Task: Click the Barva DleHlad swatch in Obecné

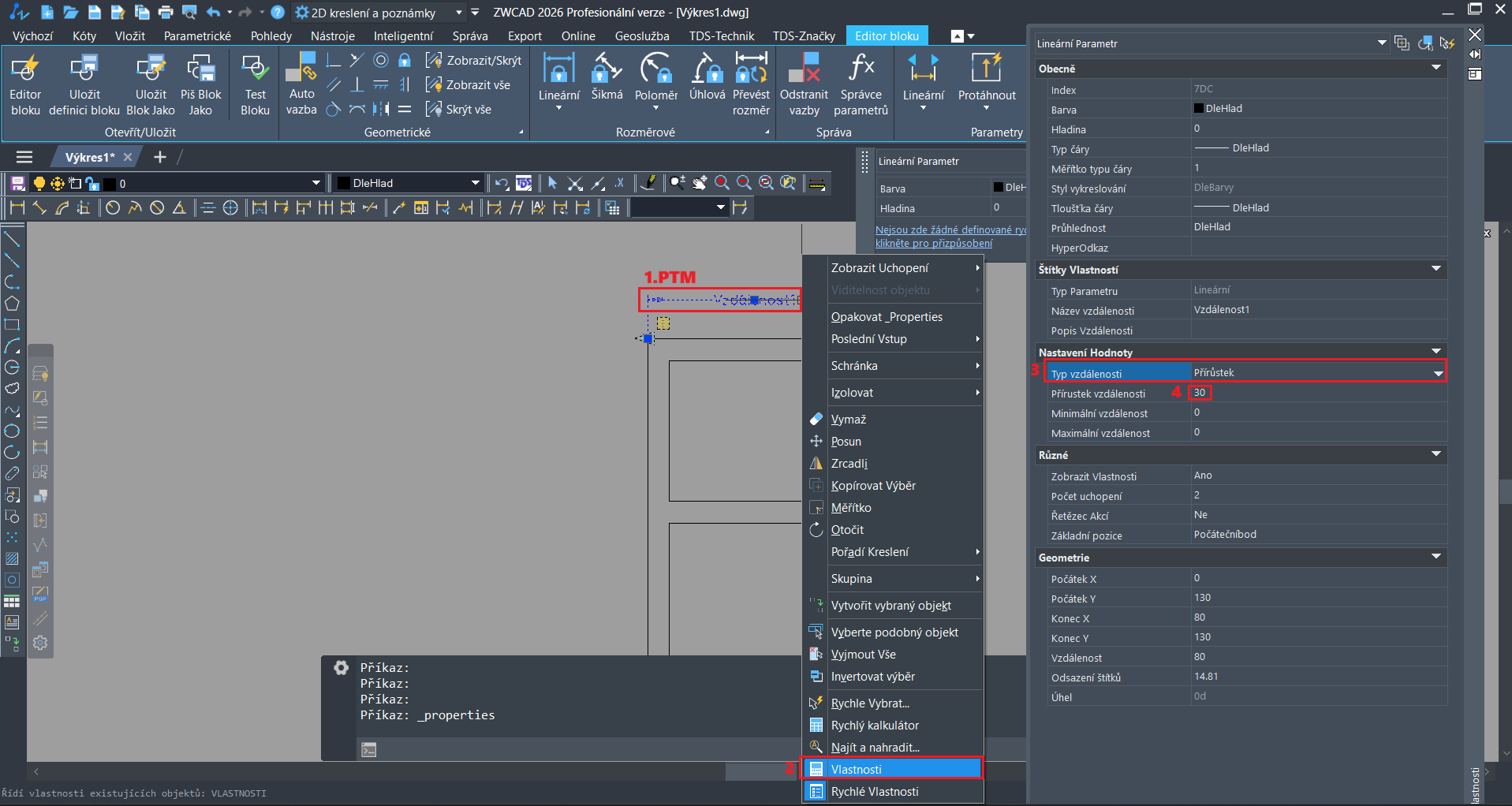Action: 1199,109
